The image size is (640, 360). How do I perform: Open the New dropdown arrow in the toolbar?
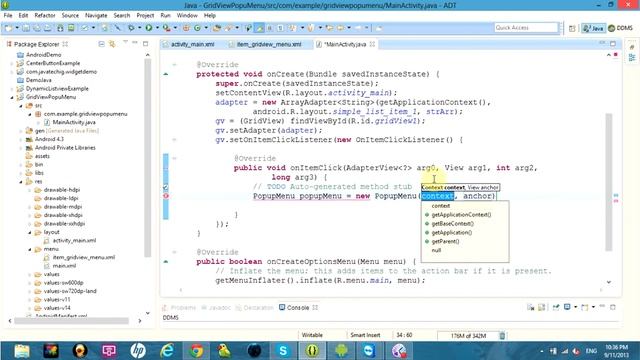point(17,28)
